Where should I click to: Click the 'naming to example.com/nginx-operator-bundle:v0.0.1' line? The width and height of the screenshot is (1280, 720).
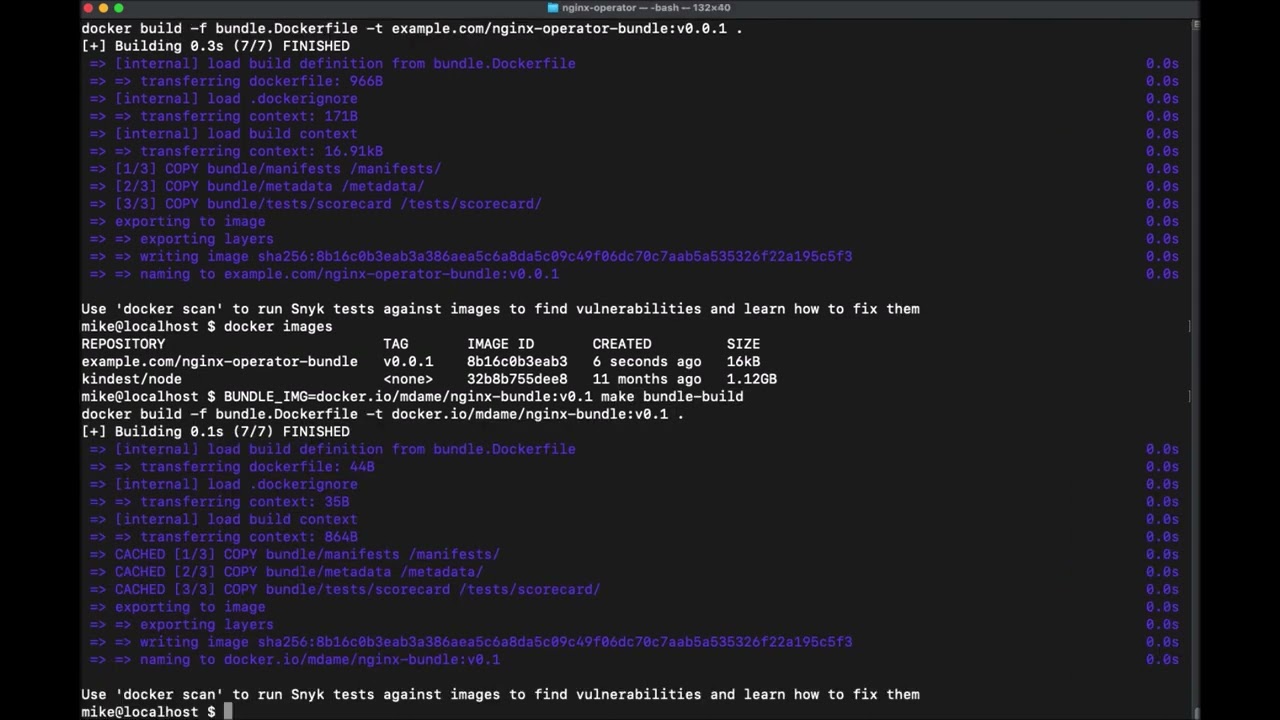pos(324,274)
